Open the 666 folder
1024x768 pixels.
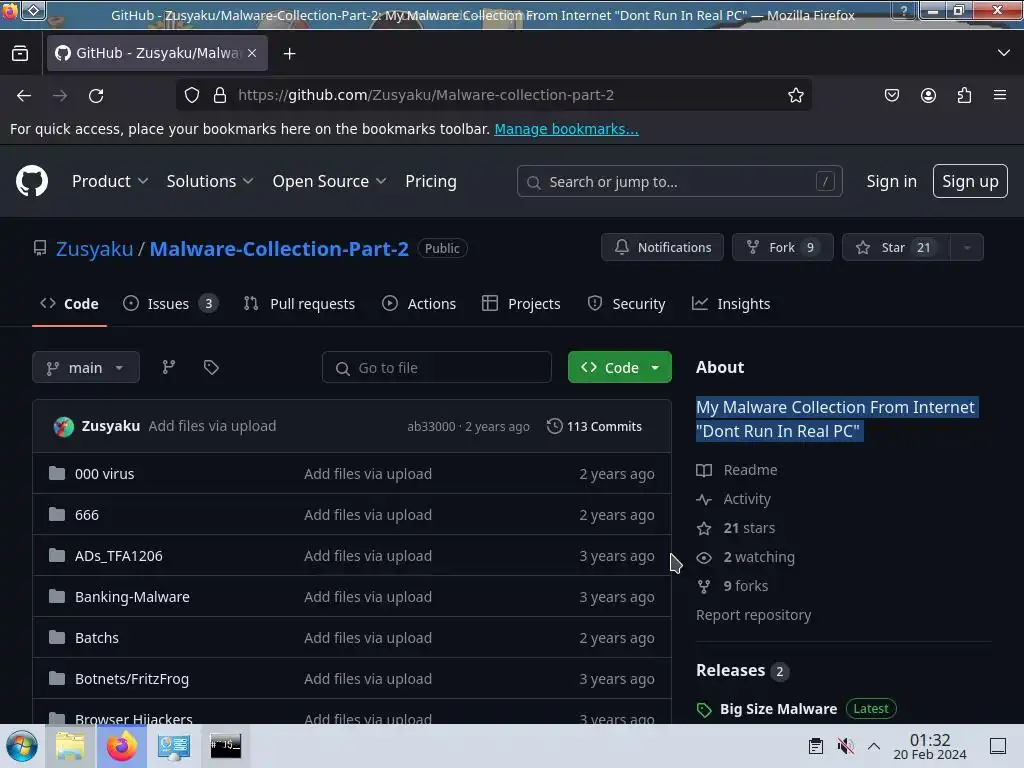click(87, 515)
